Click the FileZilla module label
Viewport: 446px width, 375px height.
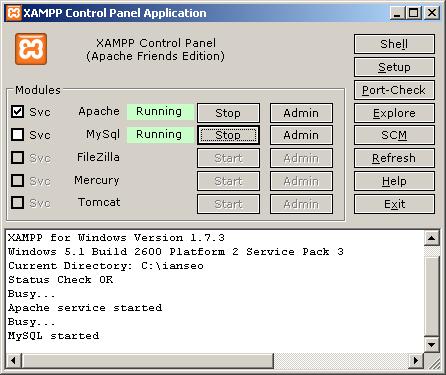click(98, 157)
